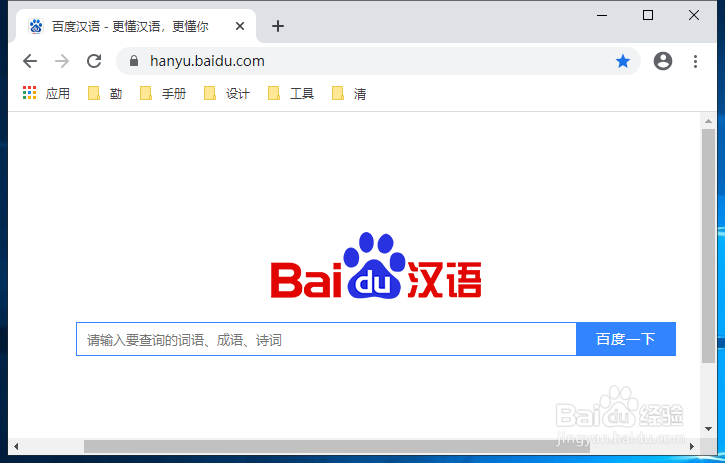Click the horizontal scrollbar left arrow
The image size is (725, 463).
pyautogui.click(x=16, y=446)
